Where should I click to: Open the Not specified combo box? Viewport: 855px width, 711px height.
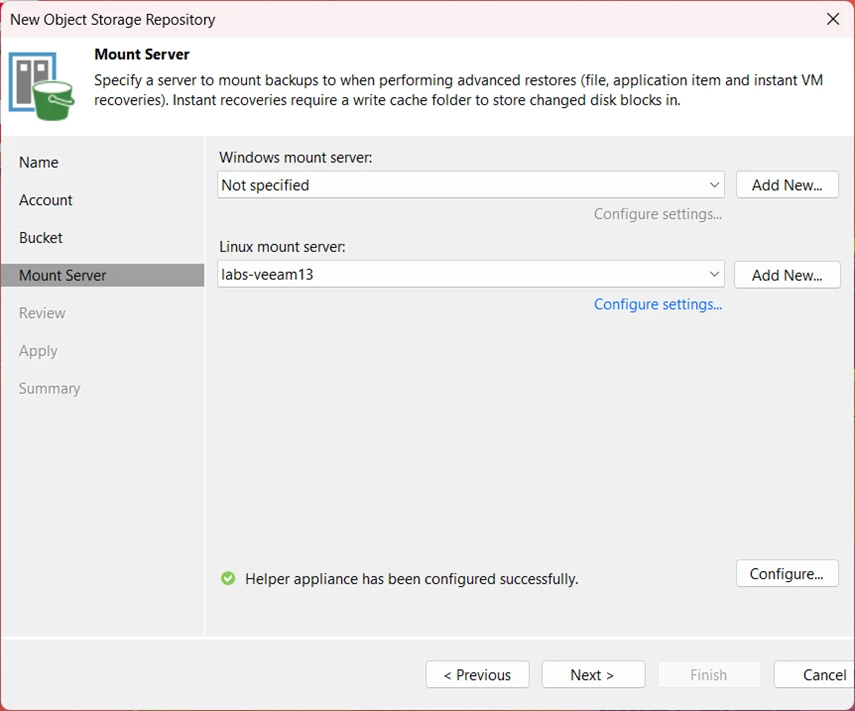pyautogui.click(x=471, y=185)
